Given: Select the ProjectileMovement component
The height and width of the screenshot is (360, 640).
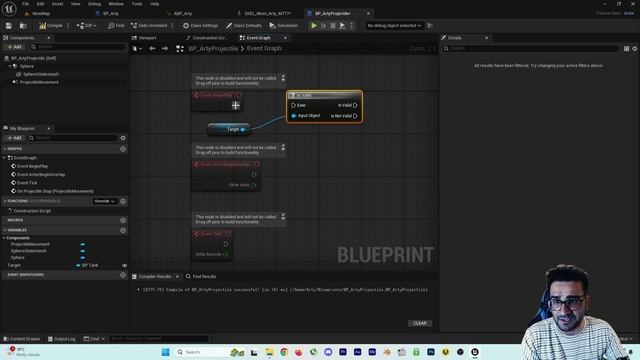Looking at the screenshot, I should click(x=39, y=82).
